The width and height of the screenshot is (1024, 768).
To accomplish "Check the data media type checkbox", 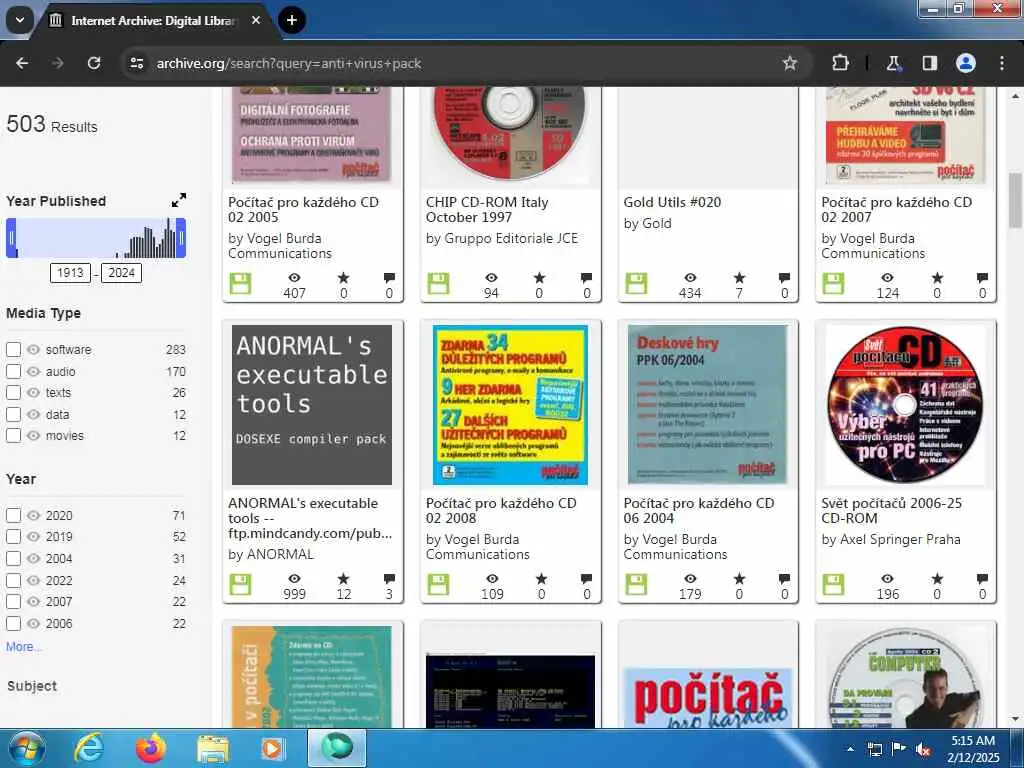I will [13, 414].
